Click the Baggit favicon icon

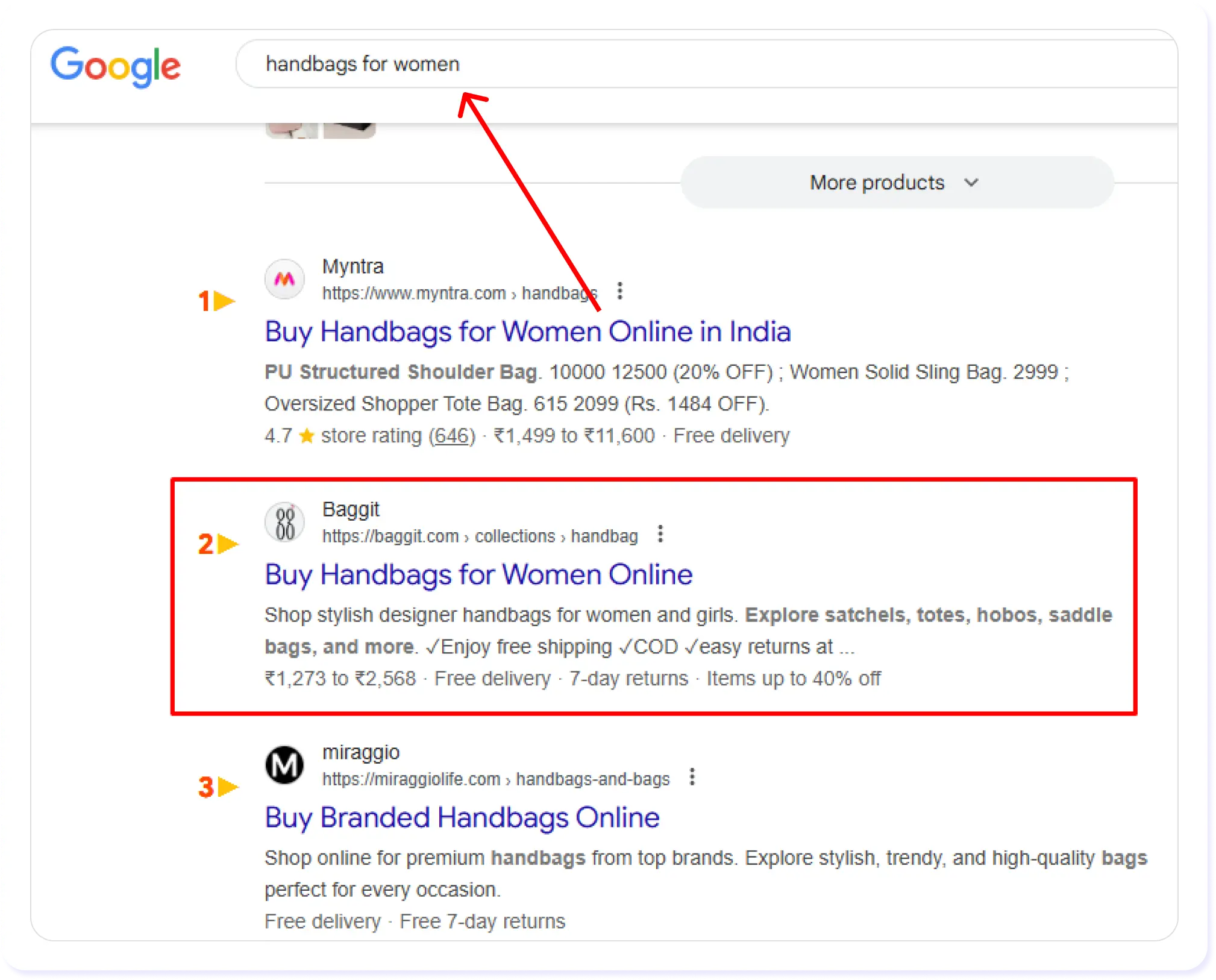[284, 523]
